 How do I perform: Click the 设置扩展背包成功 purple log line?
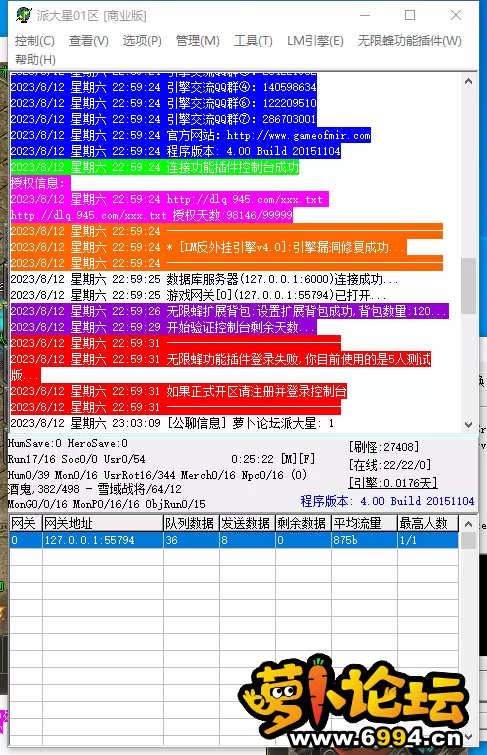229,311
